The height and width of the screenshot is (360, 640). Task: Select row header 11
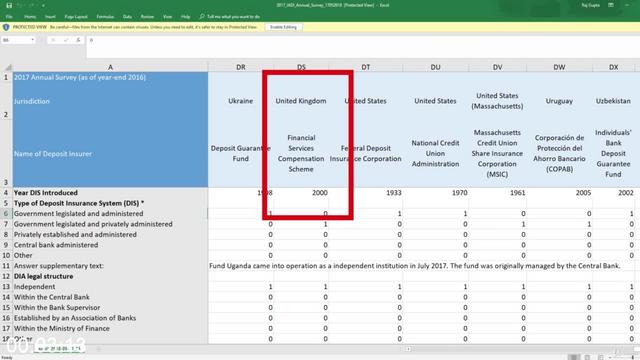(6, 266)
